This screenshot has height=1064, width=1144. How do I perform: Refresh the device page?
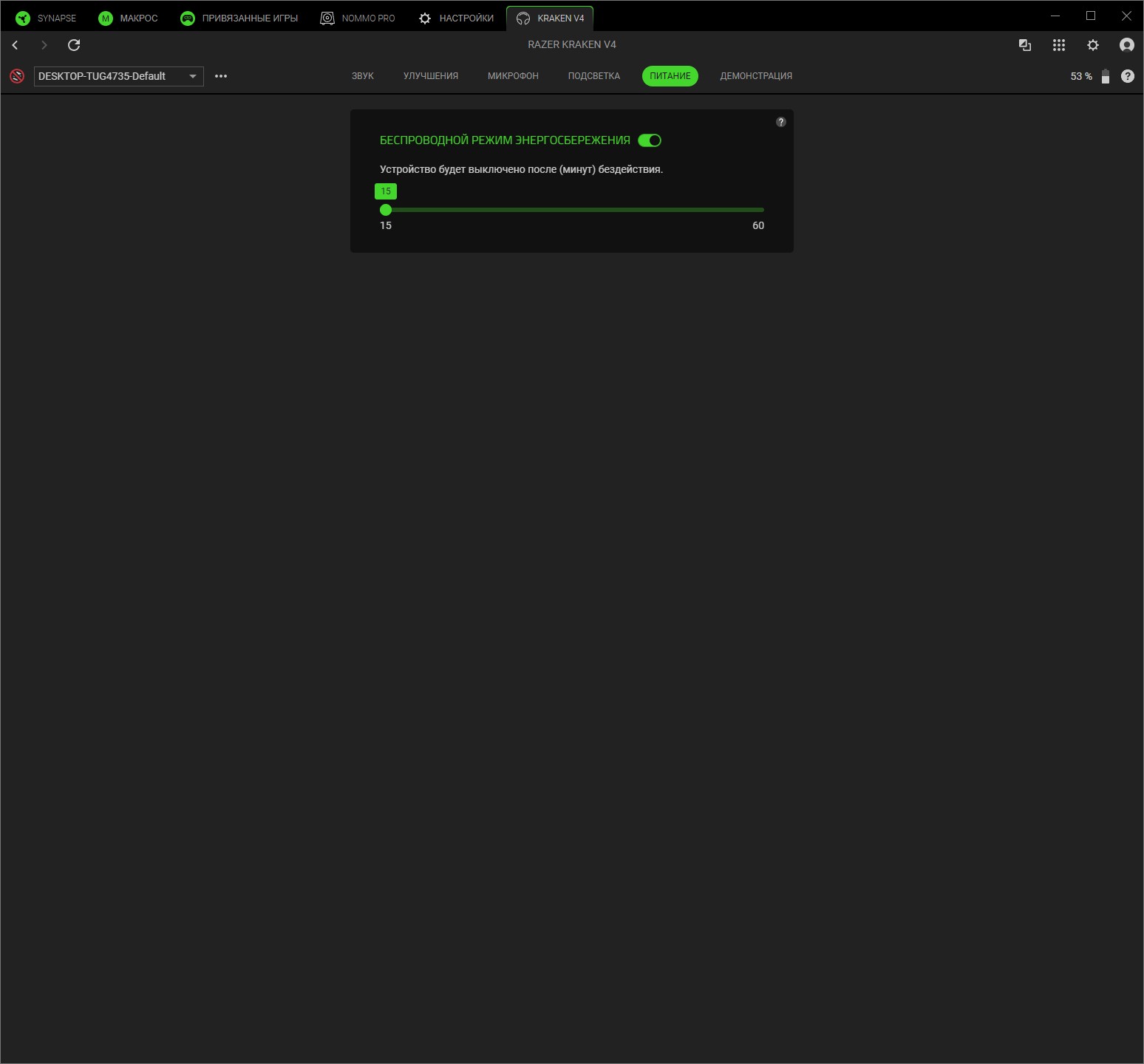pyautogui.click(x=74, y=45)
